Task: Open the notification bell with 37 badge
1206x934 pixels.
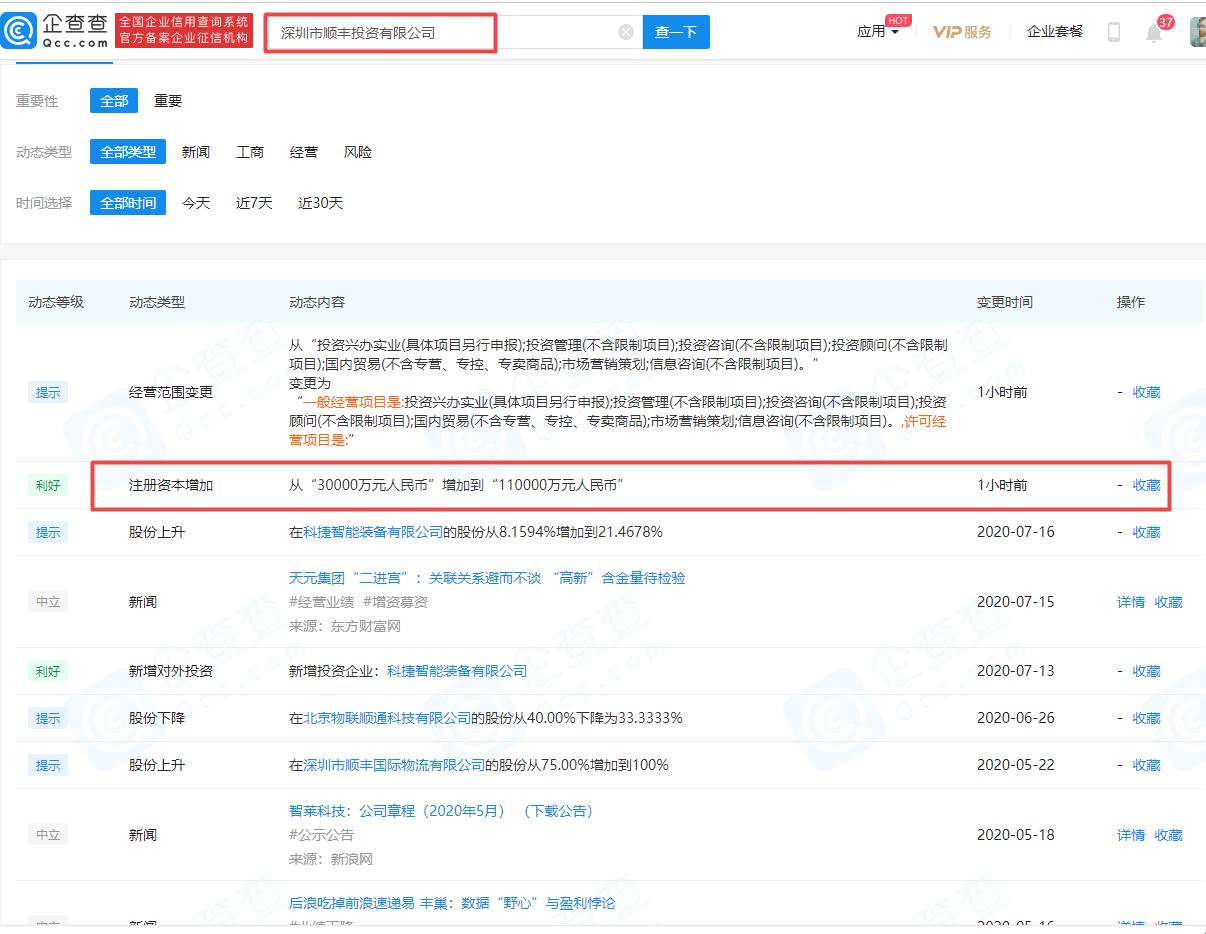Action: [x=1154, y=33]
